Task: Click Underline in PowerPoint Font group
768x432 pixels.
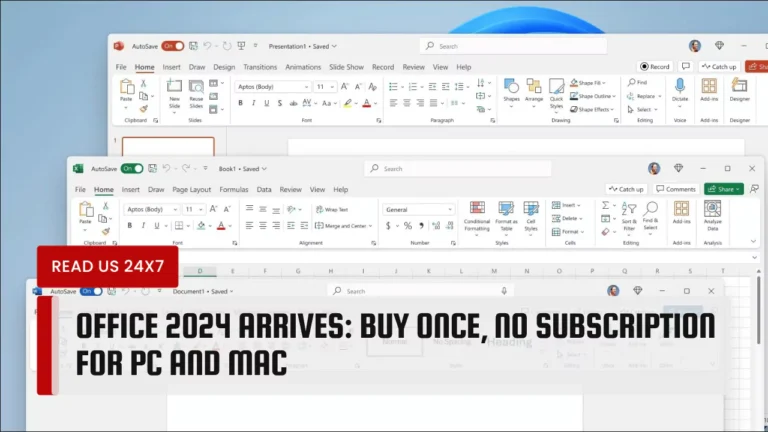Action: tap(266, 103)
